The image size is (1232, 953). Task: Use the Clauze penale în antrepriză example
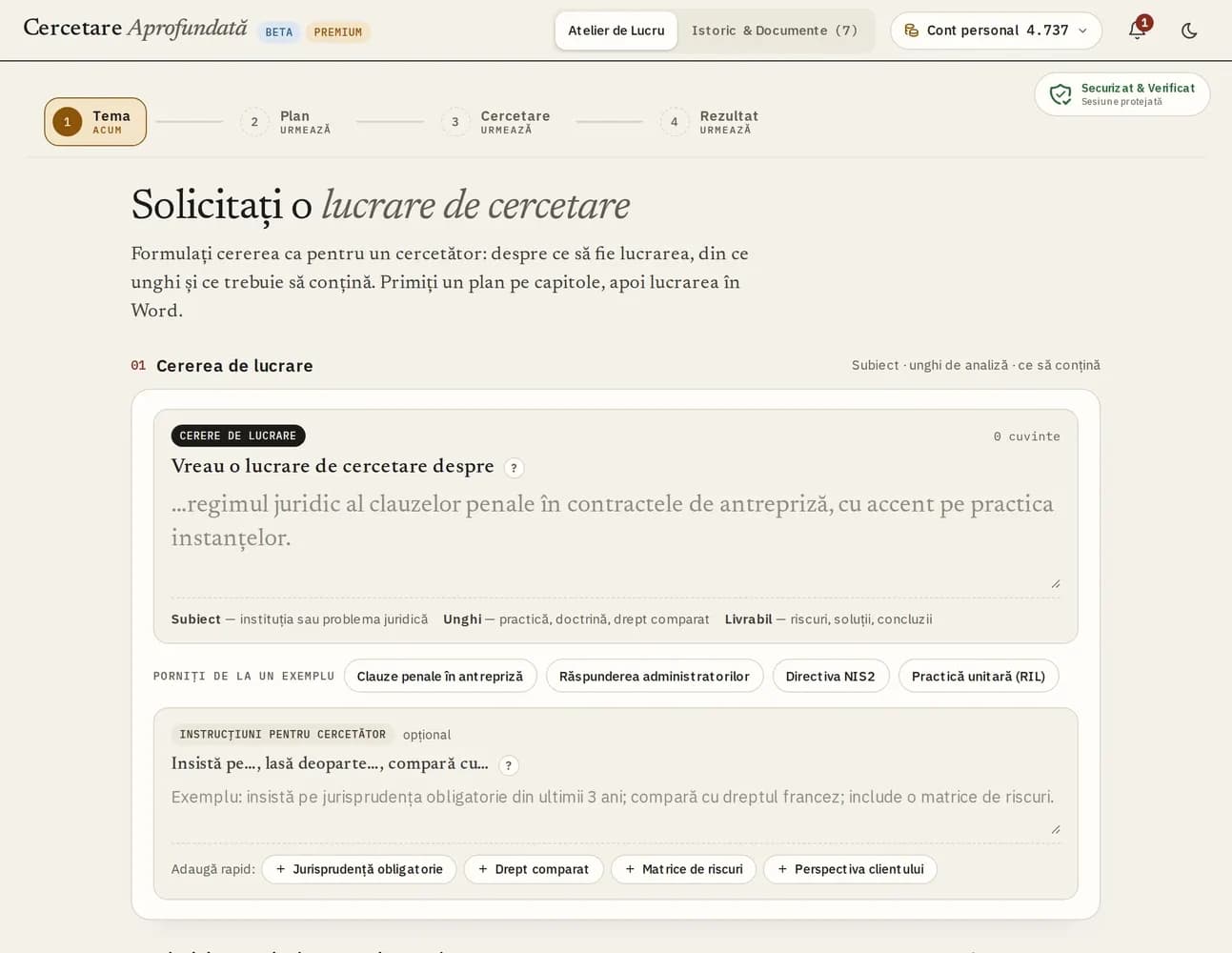[440, 676]
